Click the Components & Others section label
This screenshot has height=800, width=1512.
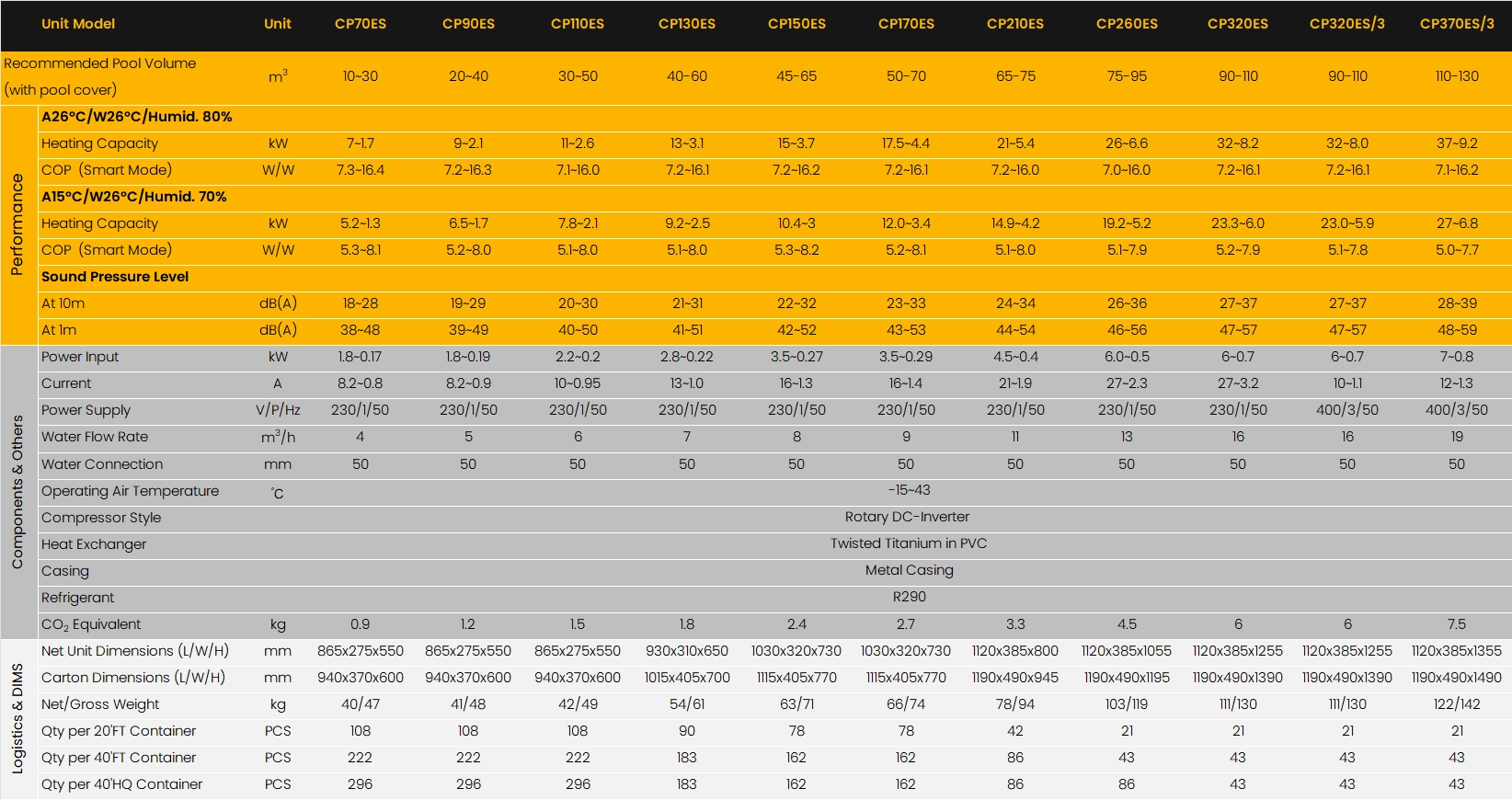17,491
